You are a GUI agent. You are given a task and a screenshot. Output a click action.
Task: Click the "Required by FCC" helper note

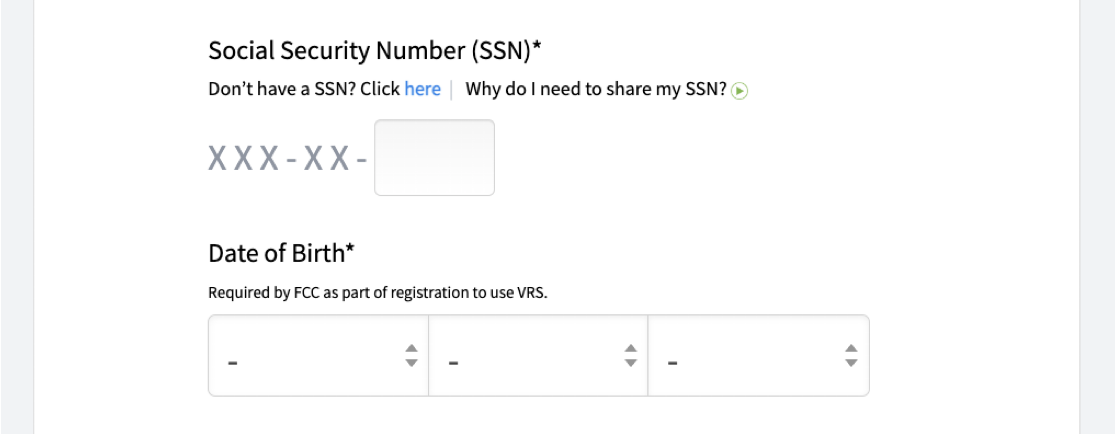point(377,293)
